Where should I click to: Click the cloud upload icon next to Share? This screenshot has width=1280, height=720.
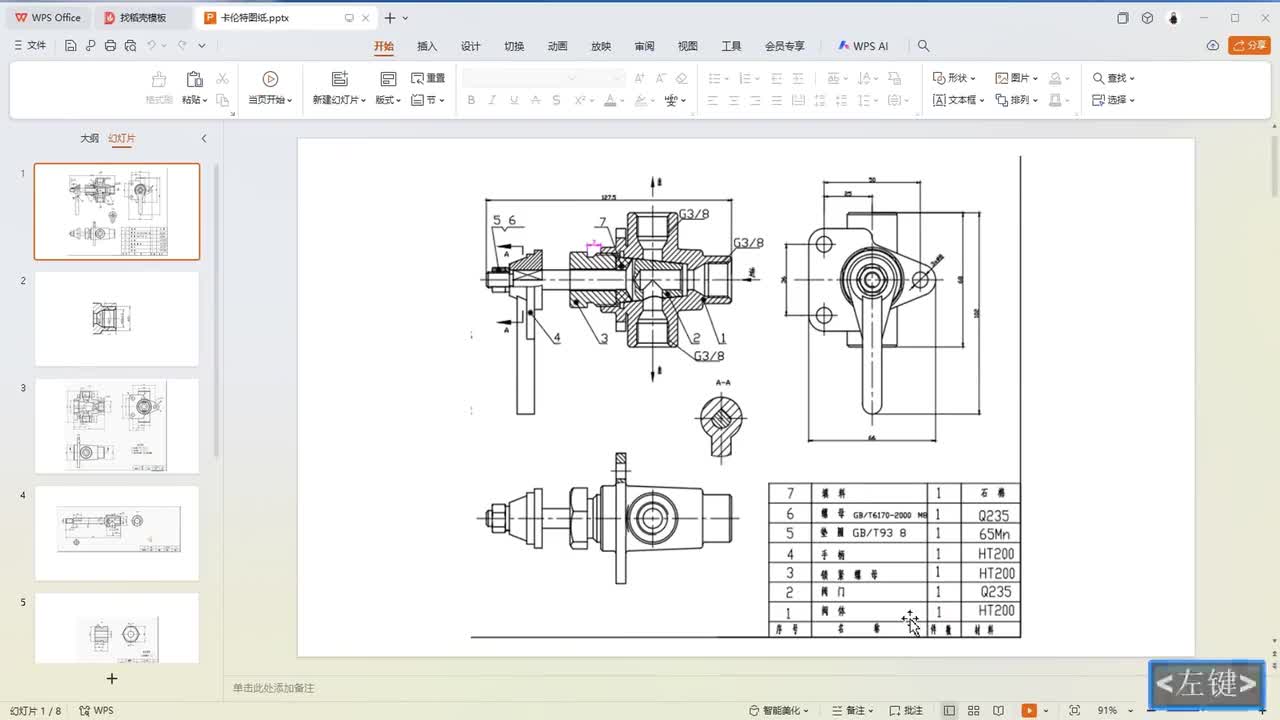[1212, 46]
